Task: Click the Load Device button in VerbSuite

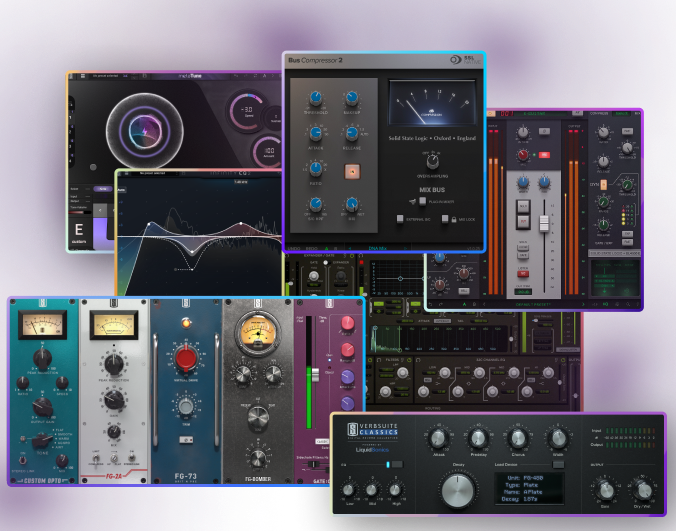Action: (558, 464)
